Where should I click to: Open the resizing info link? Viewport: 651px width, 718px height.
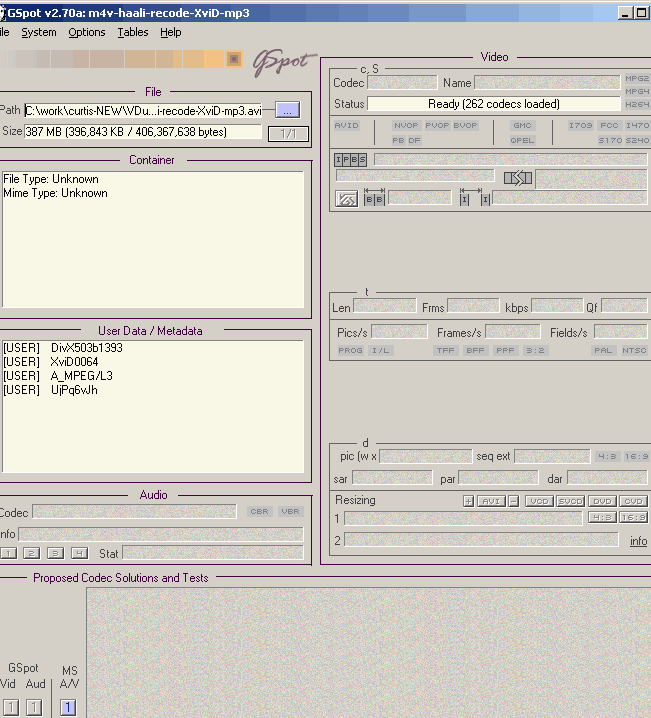638,541
